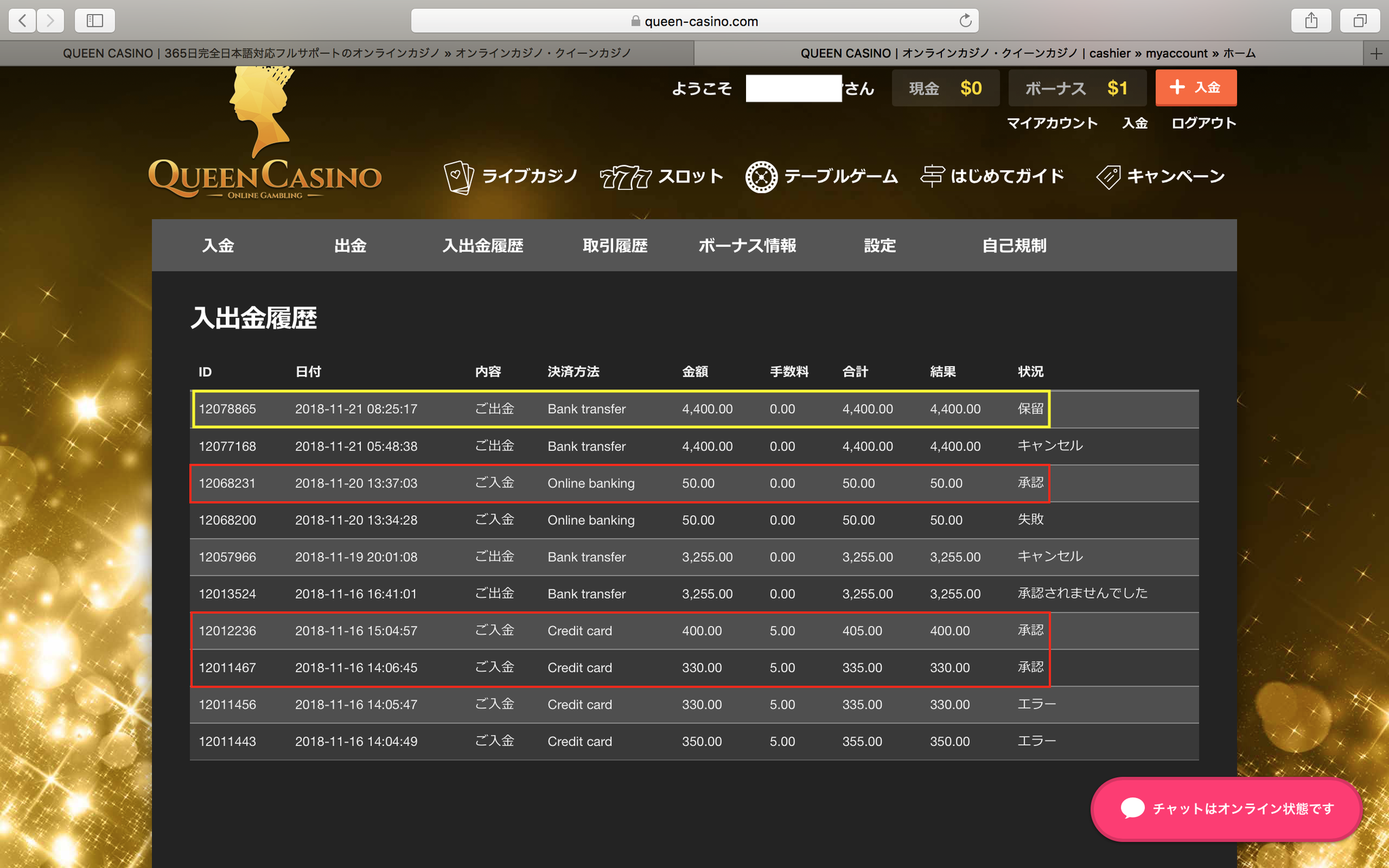This screenshot has width=1389, height=868.
Task: Click transaction ID 12077168
Action: 227,446
